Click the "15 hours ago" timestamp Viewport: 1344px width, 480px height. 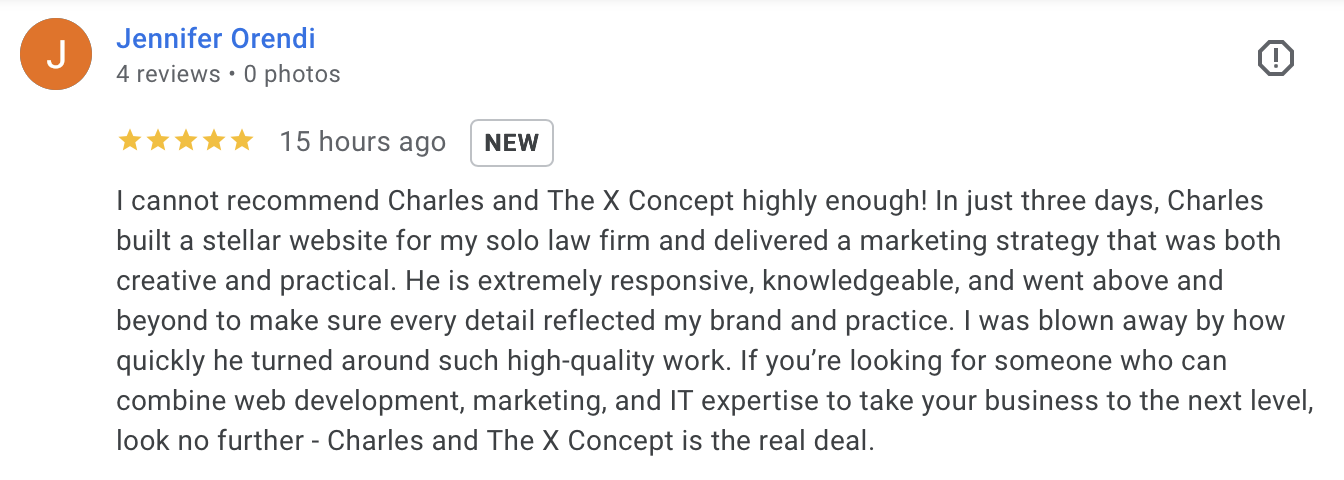[x=362, y=142]
